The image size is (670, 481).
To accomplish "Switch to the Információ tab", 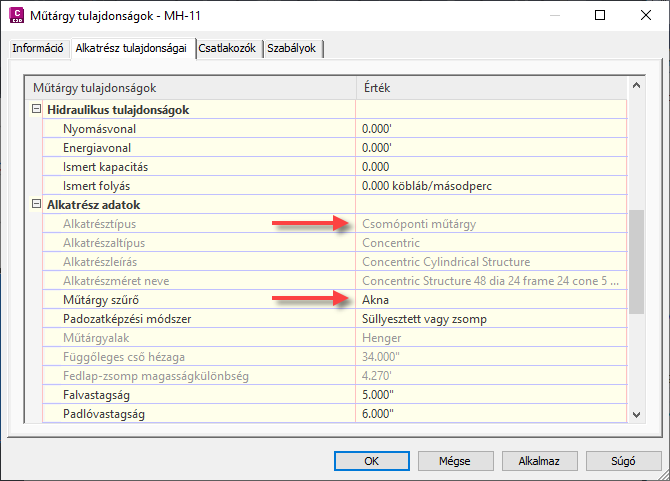I will click(x=38, y=48).
